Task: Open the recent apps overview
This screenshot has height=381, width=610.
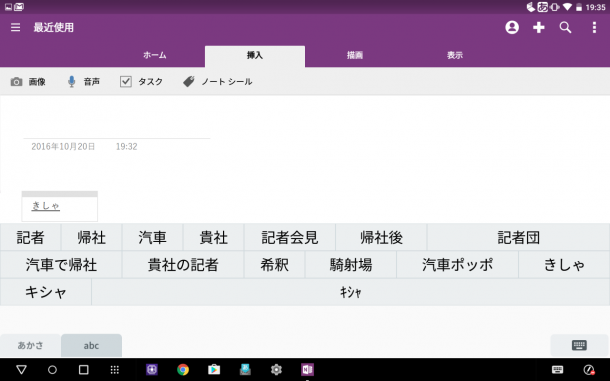Action: point(83,370)
